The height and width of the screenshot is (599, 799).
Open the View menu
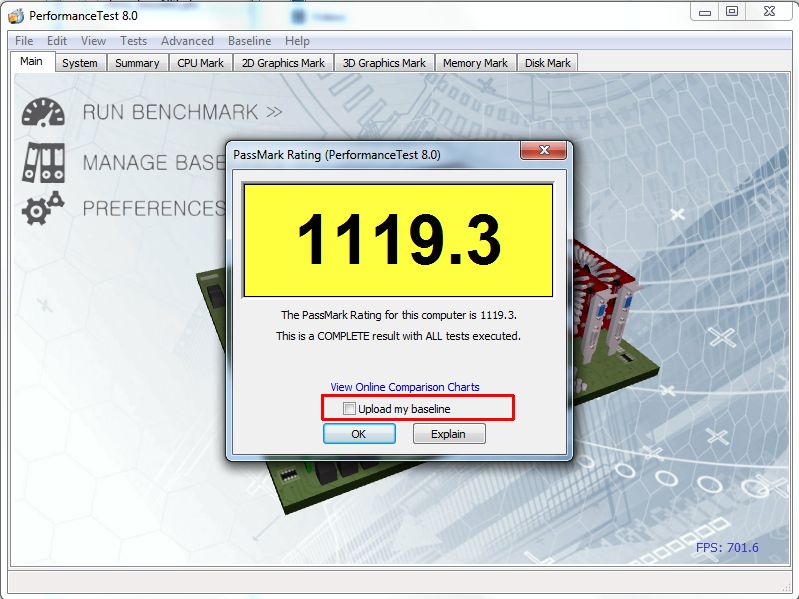pos(93,41)
